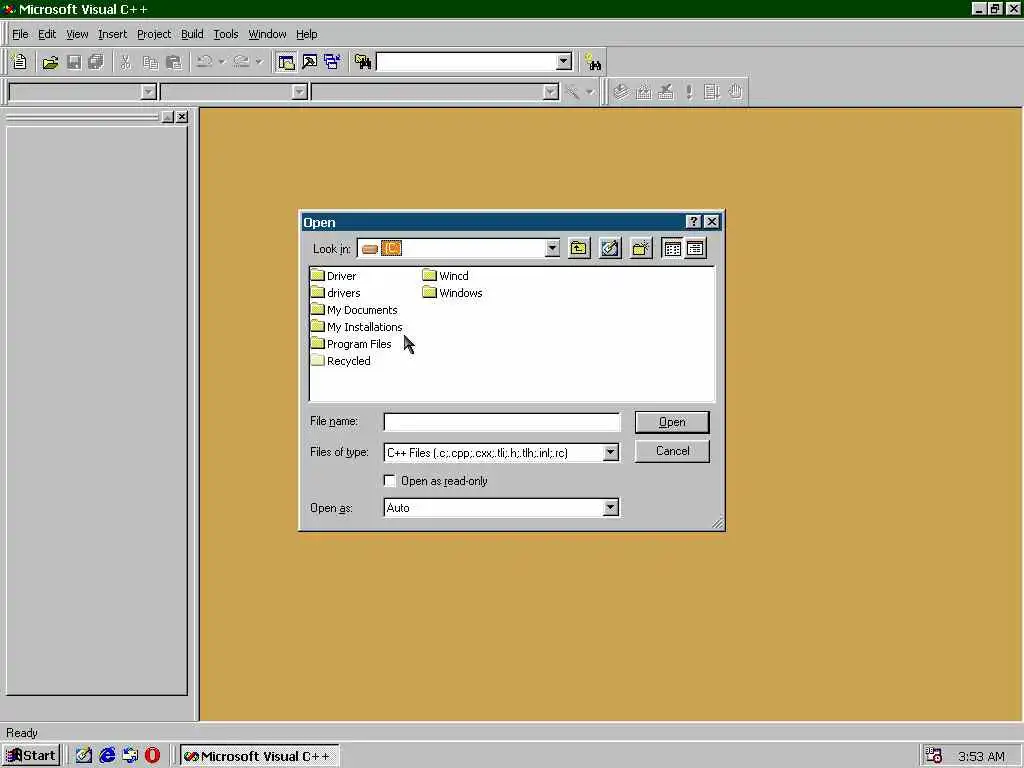Click the Windows Start button

pos(31,756)
